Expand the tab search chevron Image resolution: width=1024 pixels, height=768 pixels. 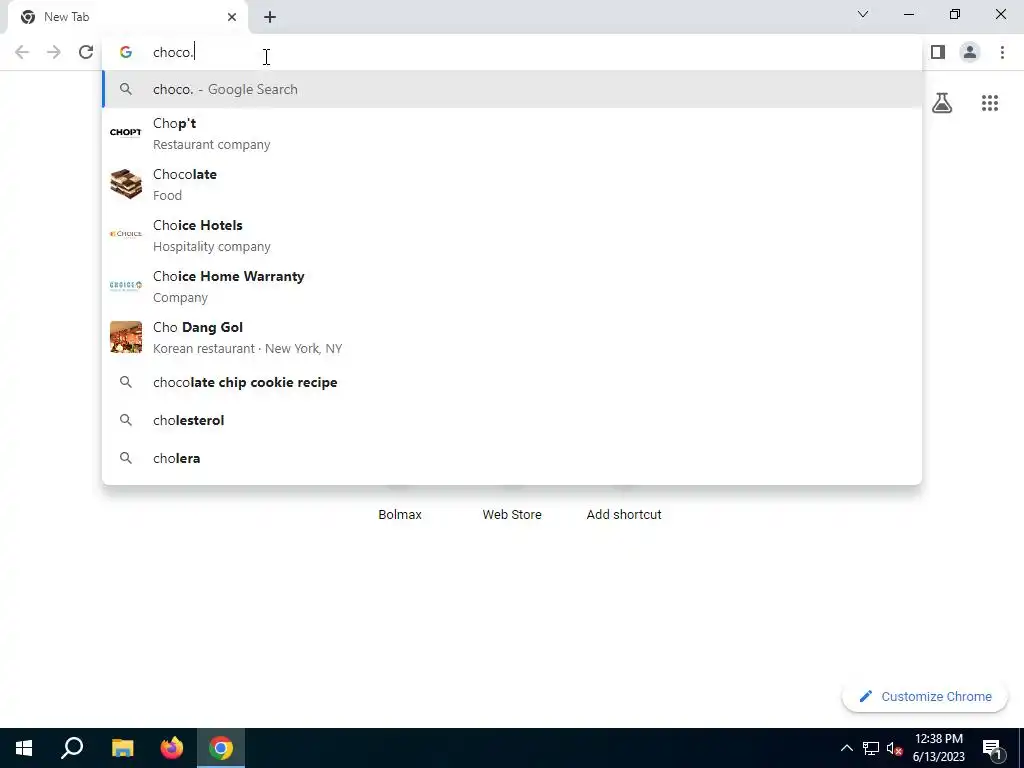863,14
